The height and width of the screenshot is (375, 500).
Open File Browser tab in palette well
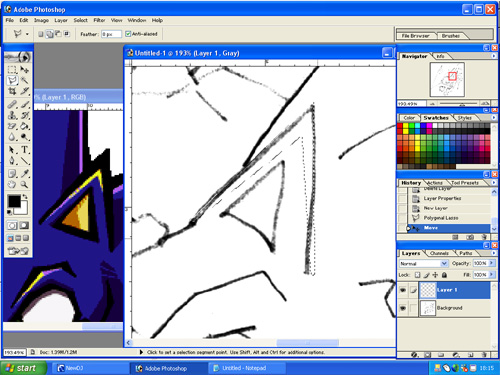click(x=415, y=36)
